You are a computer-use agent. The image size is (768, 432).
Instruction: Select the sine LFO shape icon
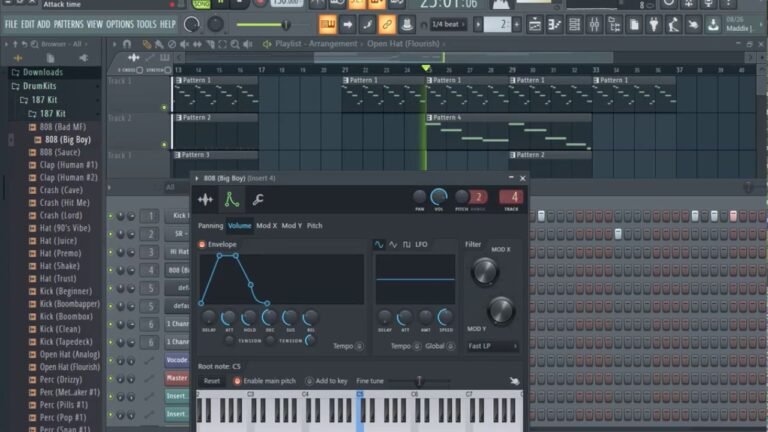[379, 244]
